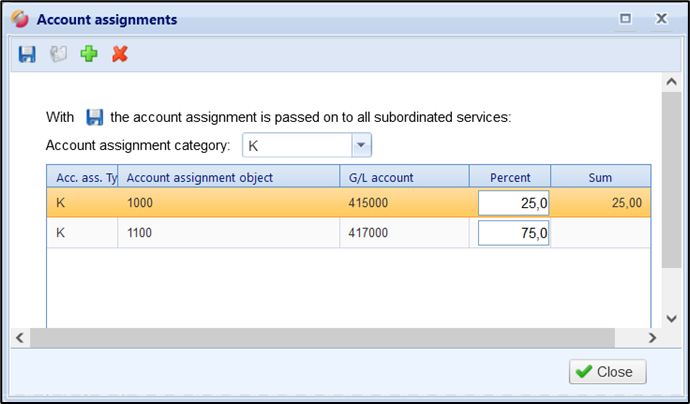Viewport: 690px width, 404px height.
Task: Add a new account assignment row
Action: (x=89, y=54)
